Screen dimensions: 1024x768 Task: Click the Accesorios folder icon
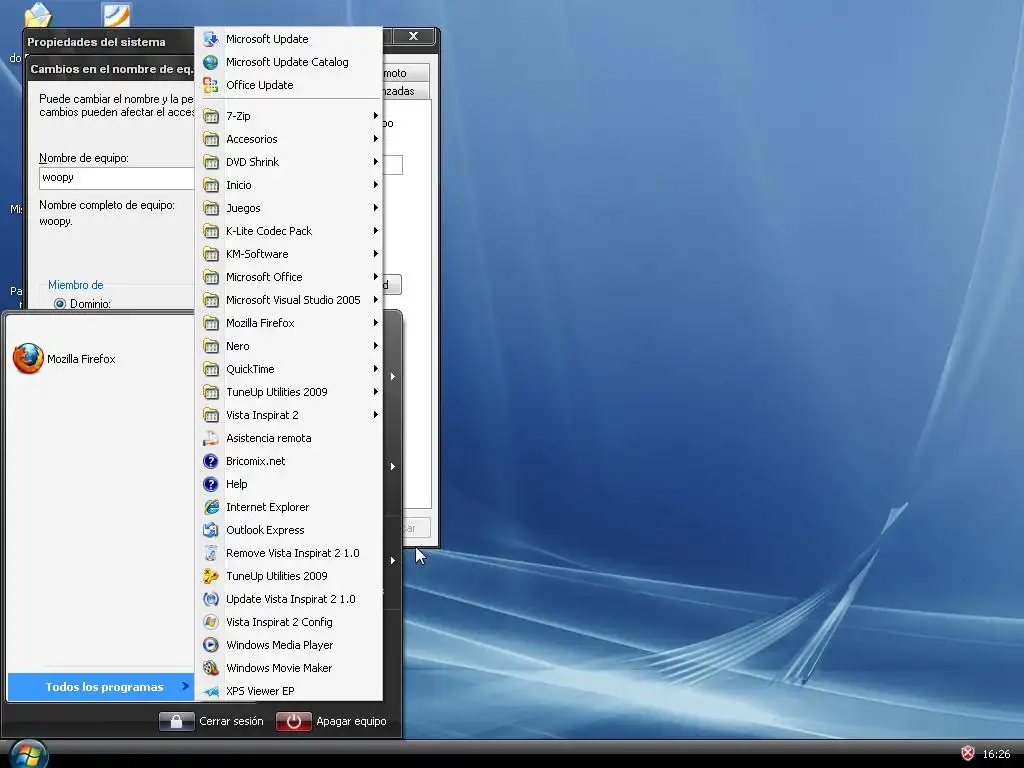pyautogui.click(x=210, y=139)
